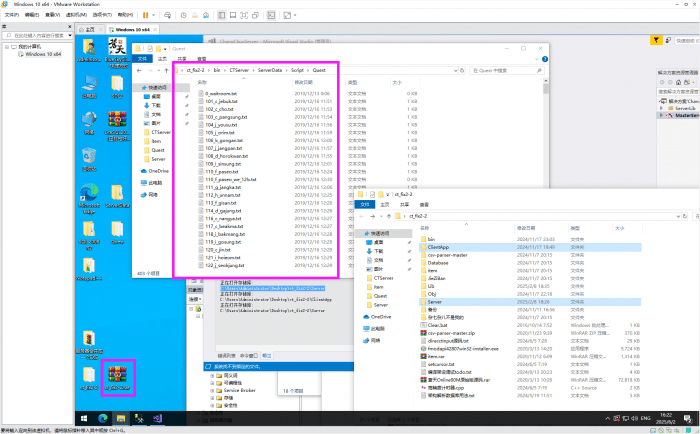Screen dimensions: 700x434
Task: Click Quick Access in Quest navigation pane
Action: 158,88
